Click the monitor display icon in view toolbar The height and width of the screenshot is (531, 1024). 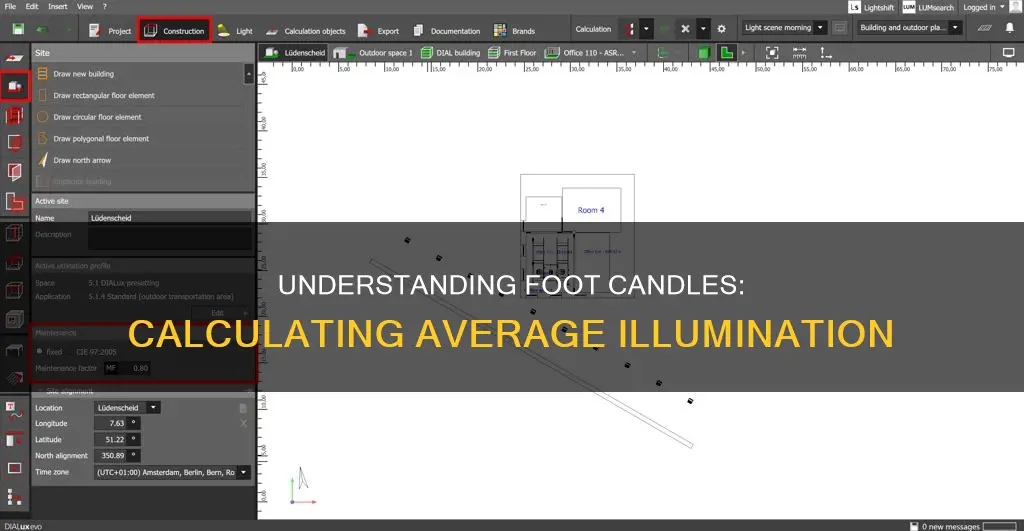[1008, 53]
